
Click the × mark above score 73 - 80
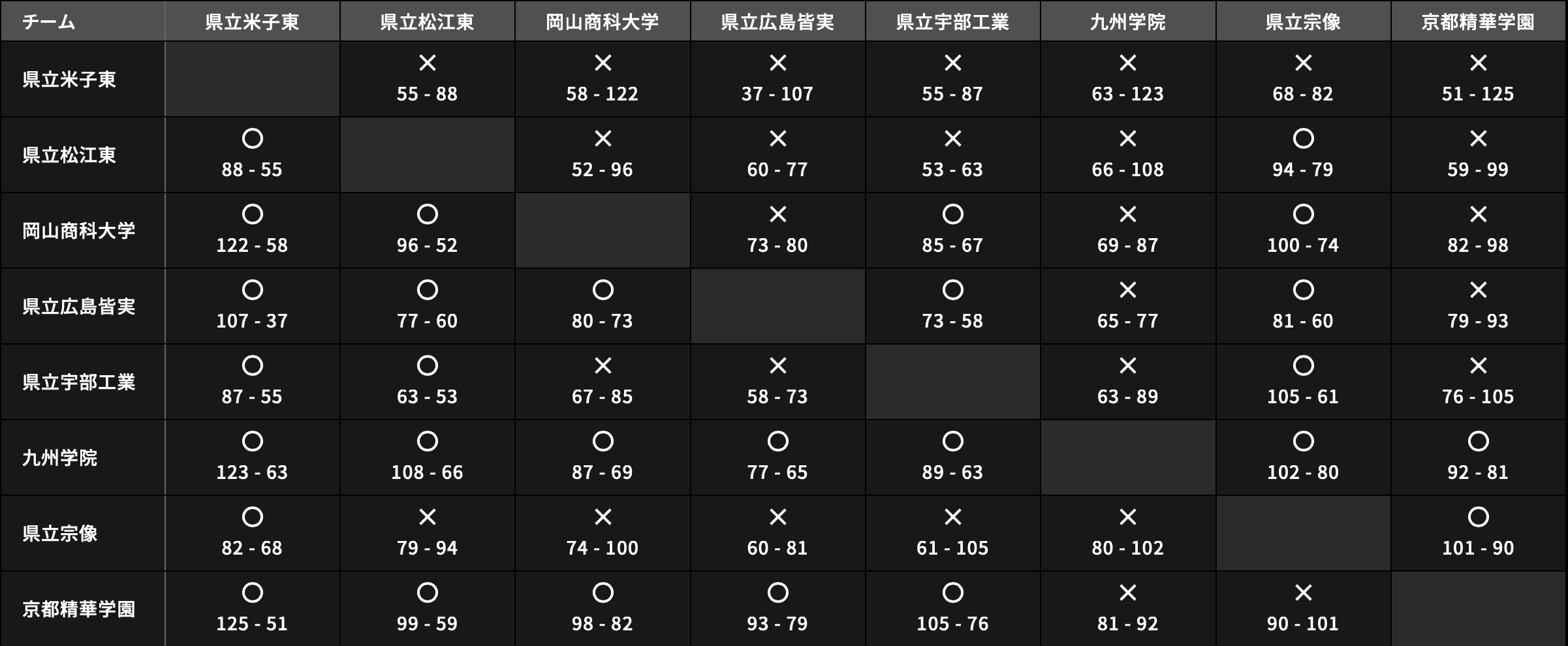tap(777, 215)
